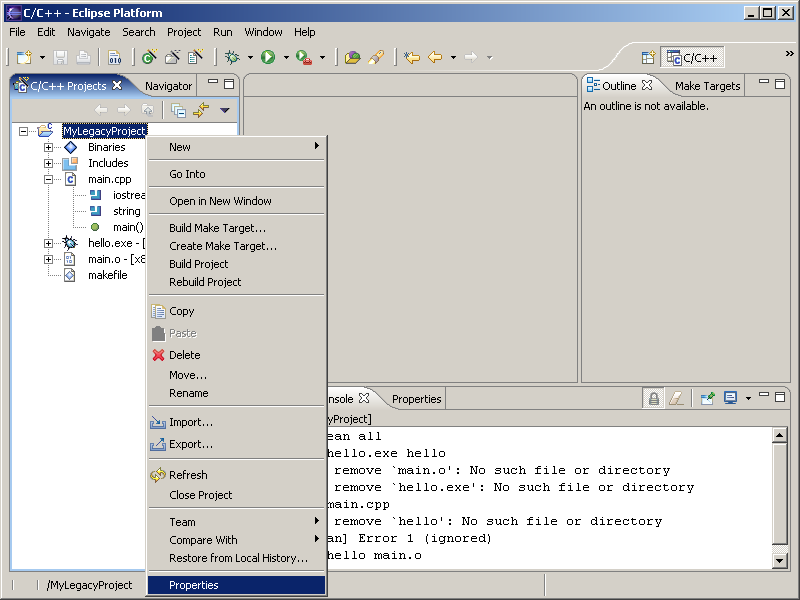This screenshot has height=600, width=800.
Task: Toggle the console Scroll Lock button
Action: tap(653, 398)
